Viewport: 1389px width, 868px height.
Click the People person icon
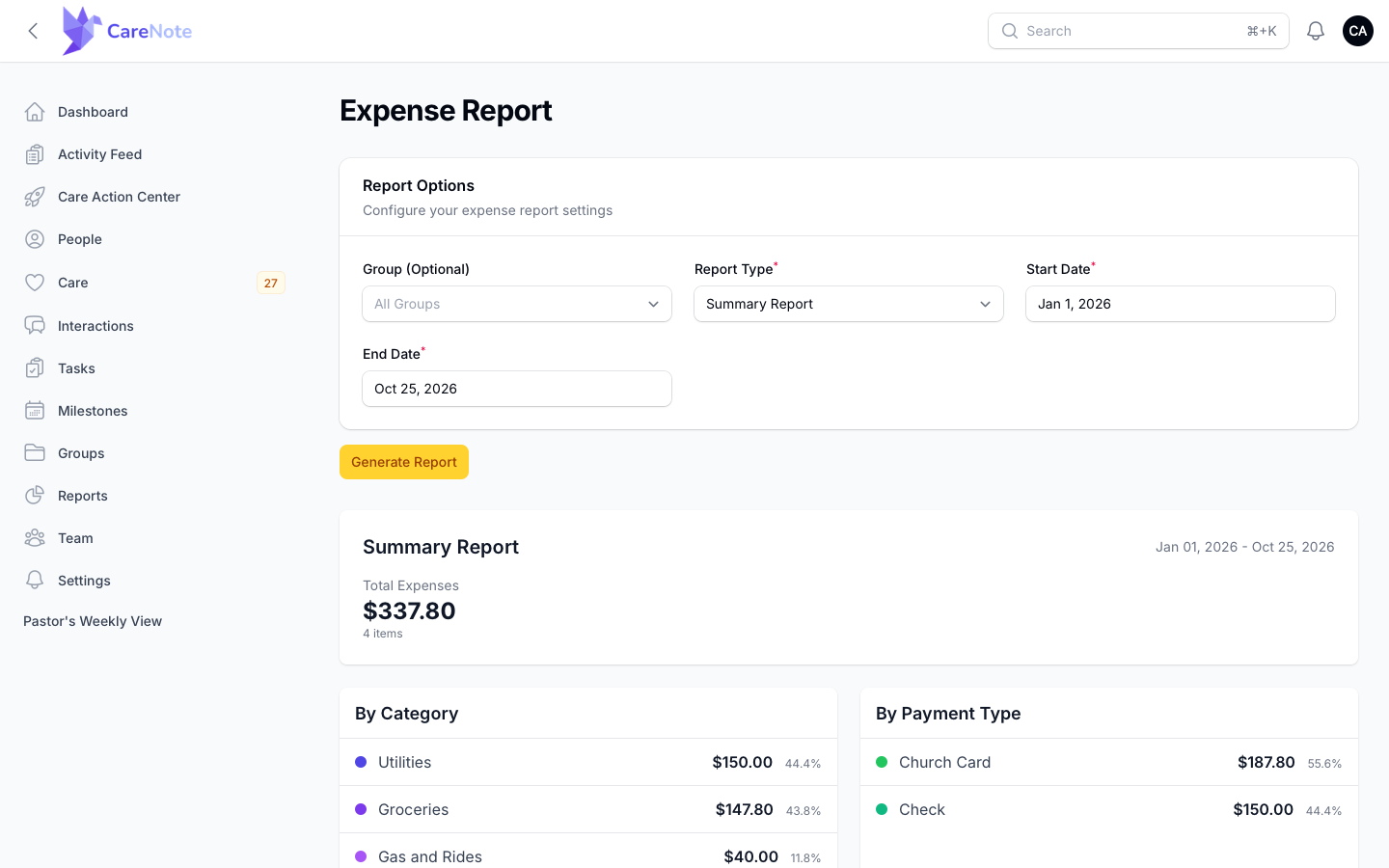pos(35,239)
